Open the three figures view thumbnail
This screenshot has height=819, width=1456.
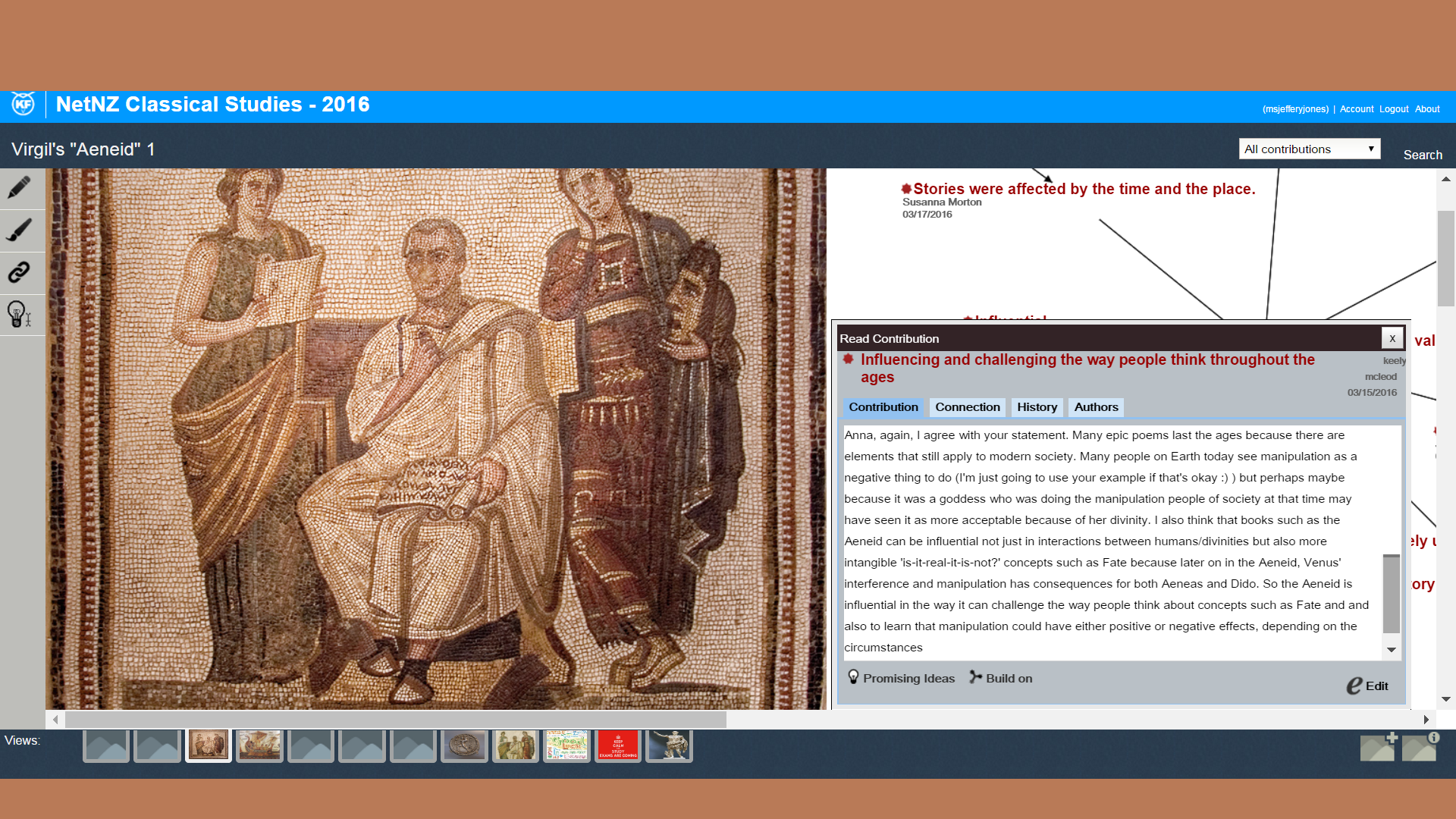pos(516,745)
